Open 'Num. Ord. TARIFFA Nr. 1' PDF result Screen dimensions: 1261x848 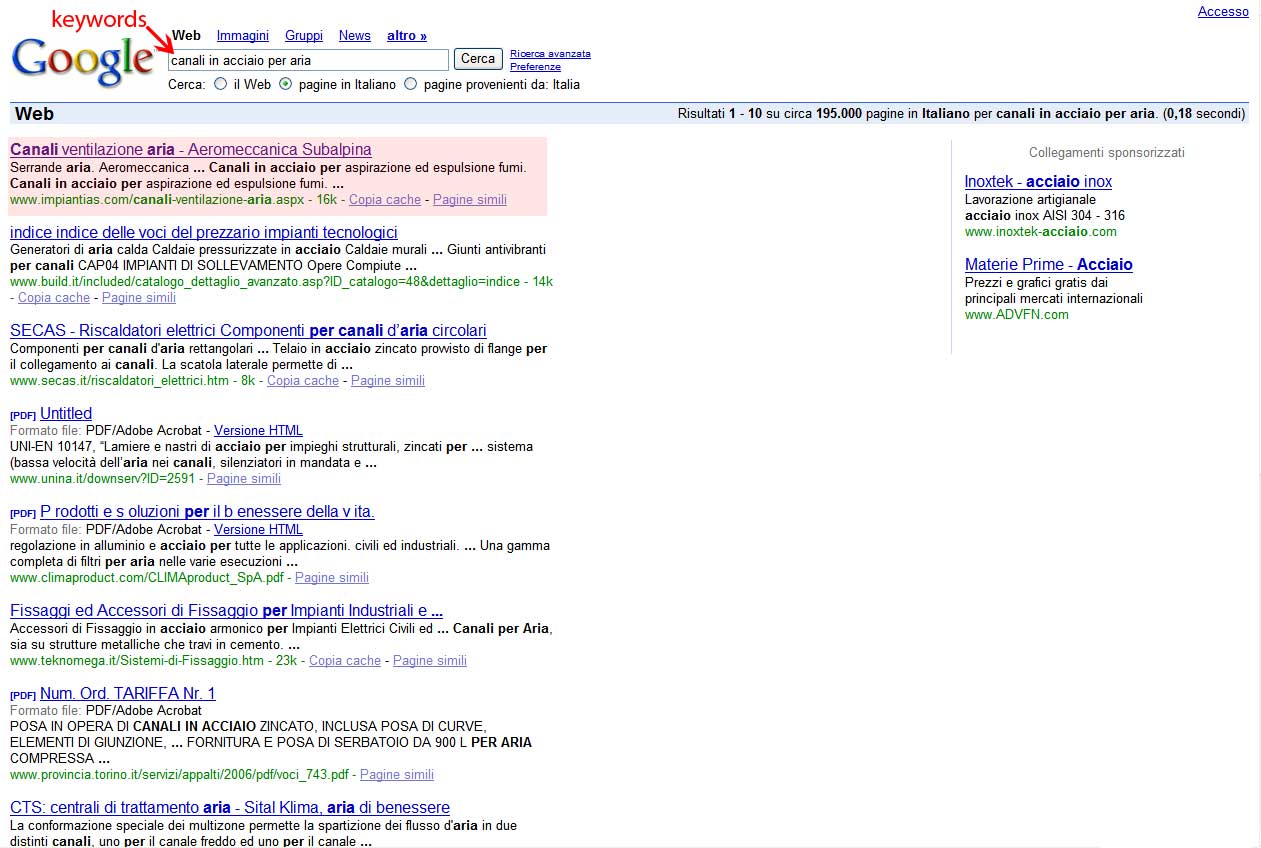tap(127, 694)
